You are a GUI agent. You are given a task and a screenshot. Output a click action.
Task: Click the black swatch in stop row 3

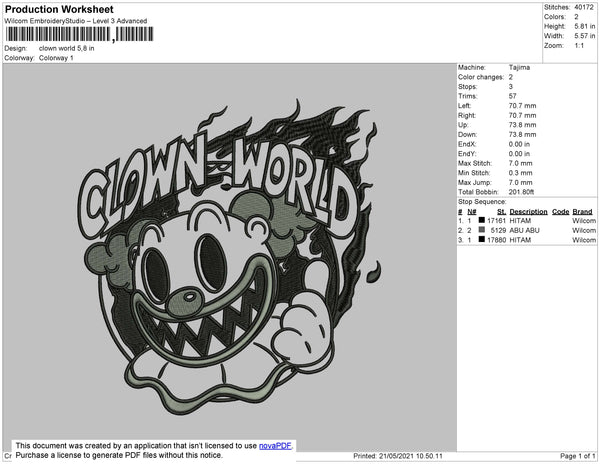point(482,239)
